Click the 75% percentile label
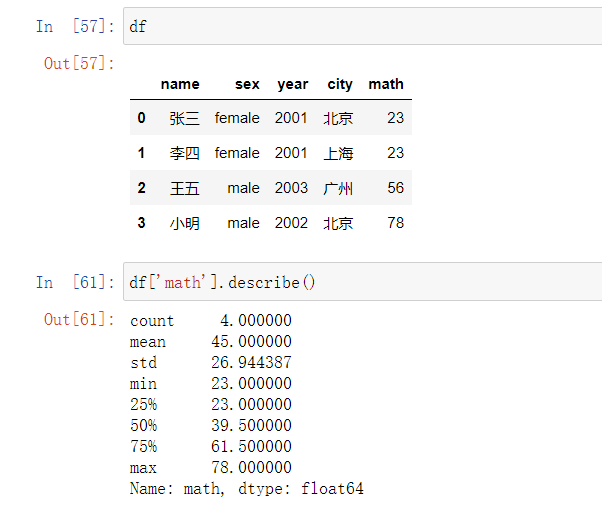The width and height of the screenshot is (602, 512). [143, 446]
